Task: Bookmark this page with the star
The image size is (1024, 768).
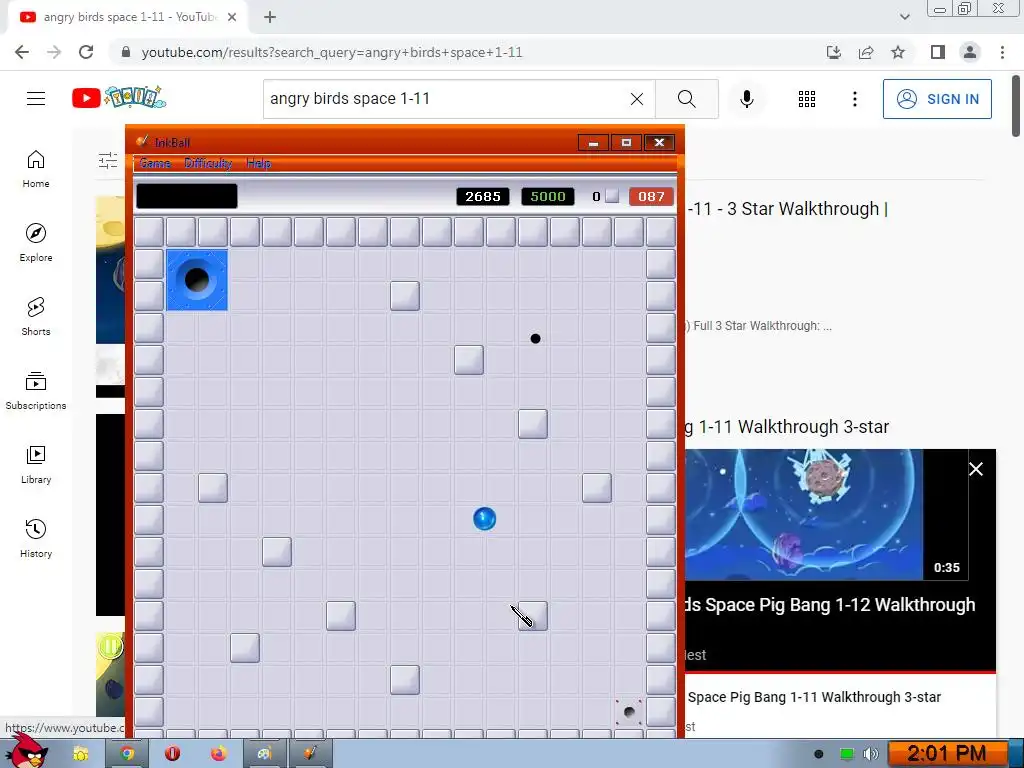Action: click(x=898, y=52)
